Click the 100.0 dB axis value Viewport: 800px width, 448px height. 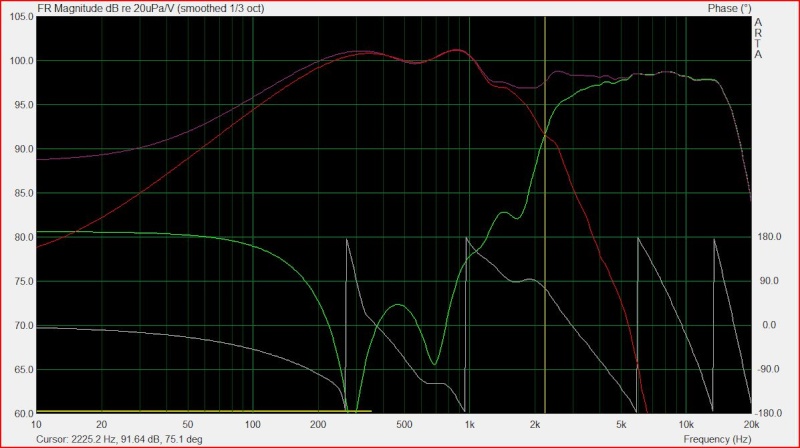tap(21, 61)
